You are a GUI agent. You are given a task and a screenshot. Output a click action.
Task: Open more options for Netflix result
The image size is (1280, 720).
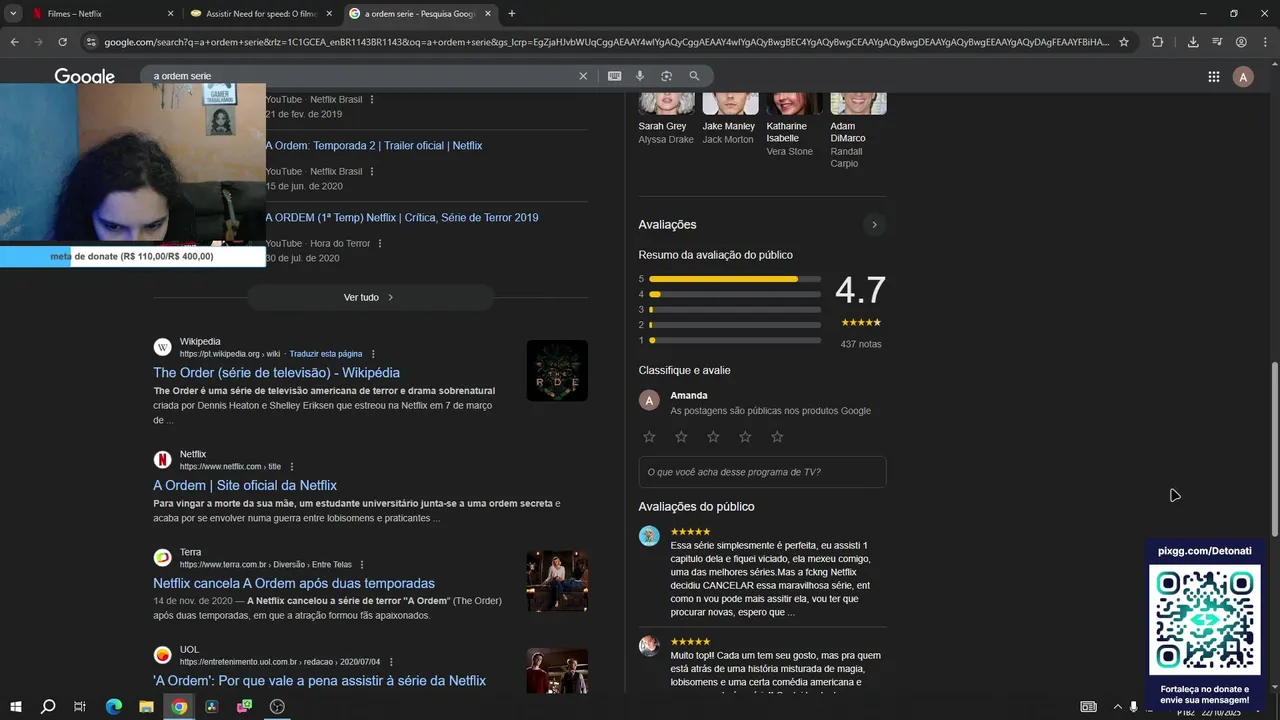coord(292,467)
